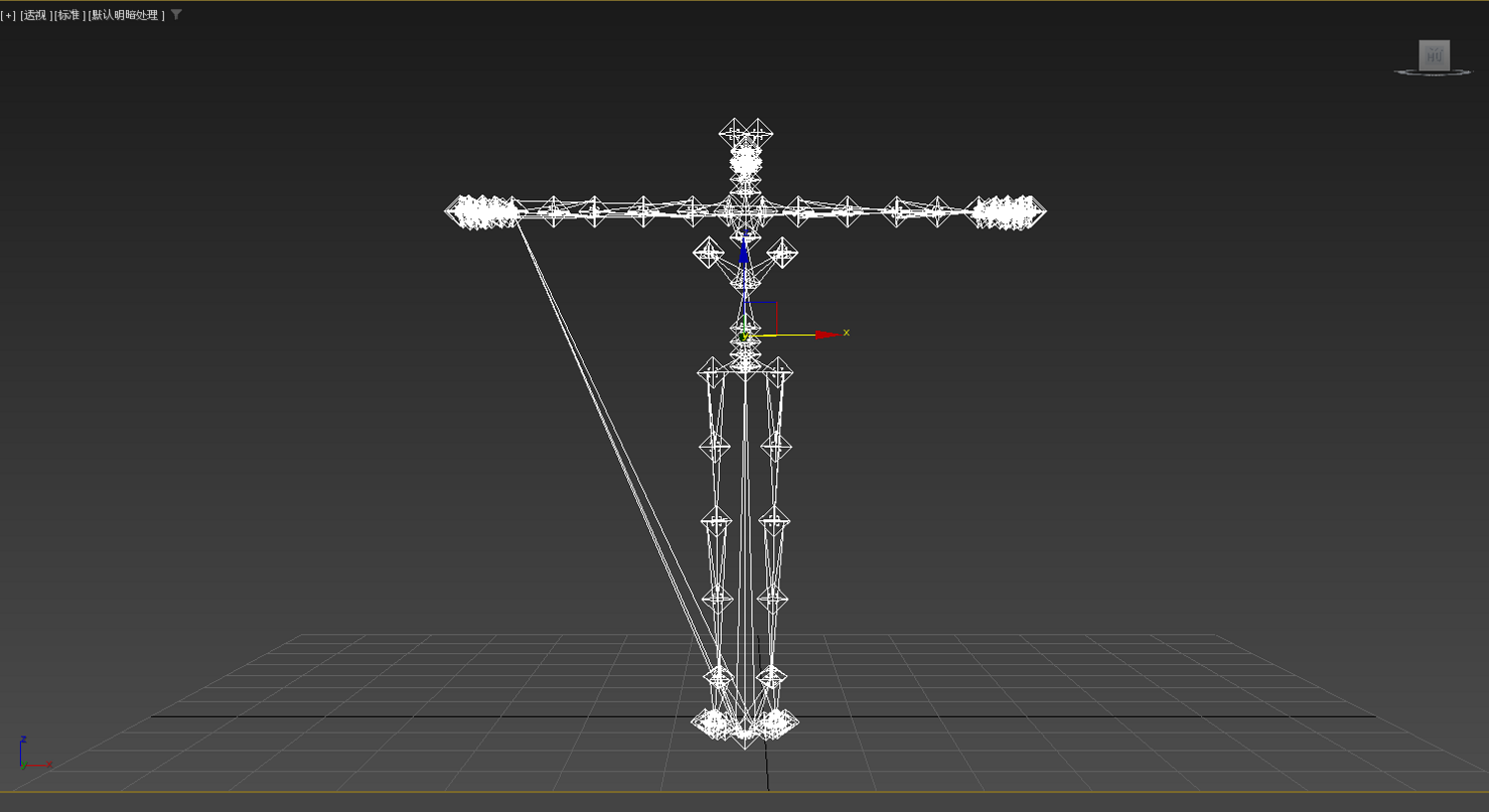The width and height of the screenshot is (1489, 812).
Task: Click the viewport filter funnel icon
Action: point(177,15)
